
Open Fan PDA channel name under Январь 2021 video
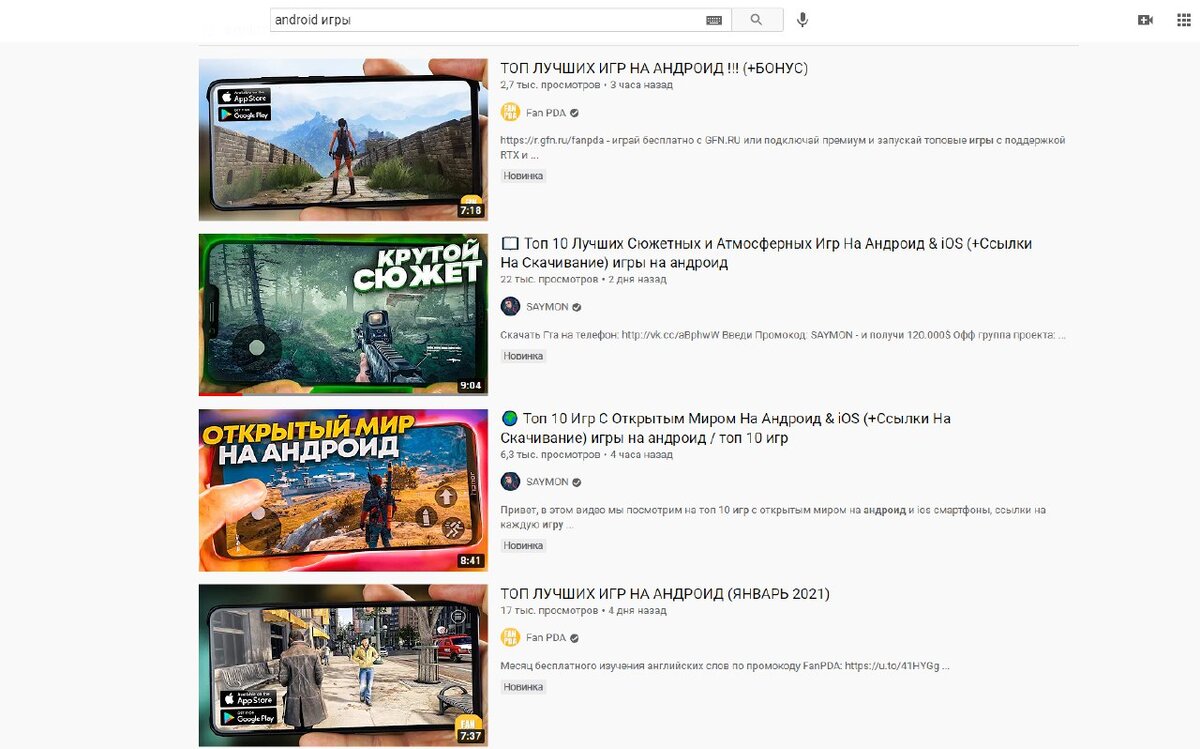pyautogui.click(x=546, y=637)
